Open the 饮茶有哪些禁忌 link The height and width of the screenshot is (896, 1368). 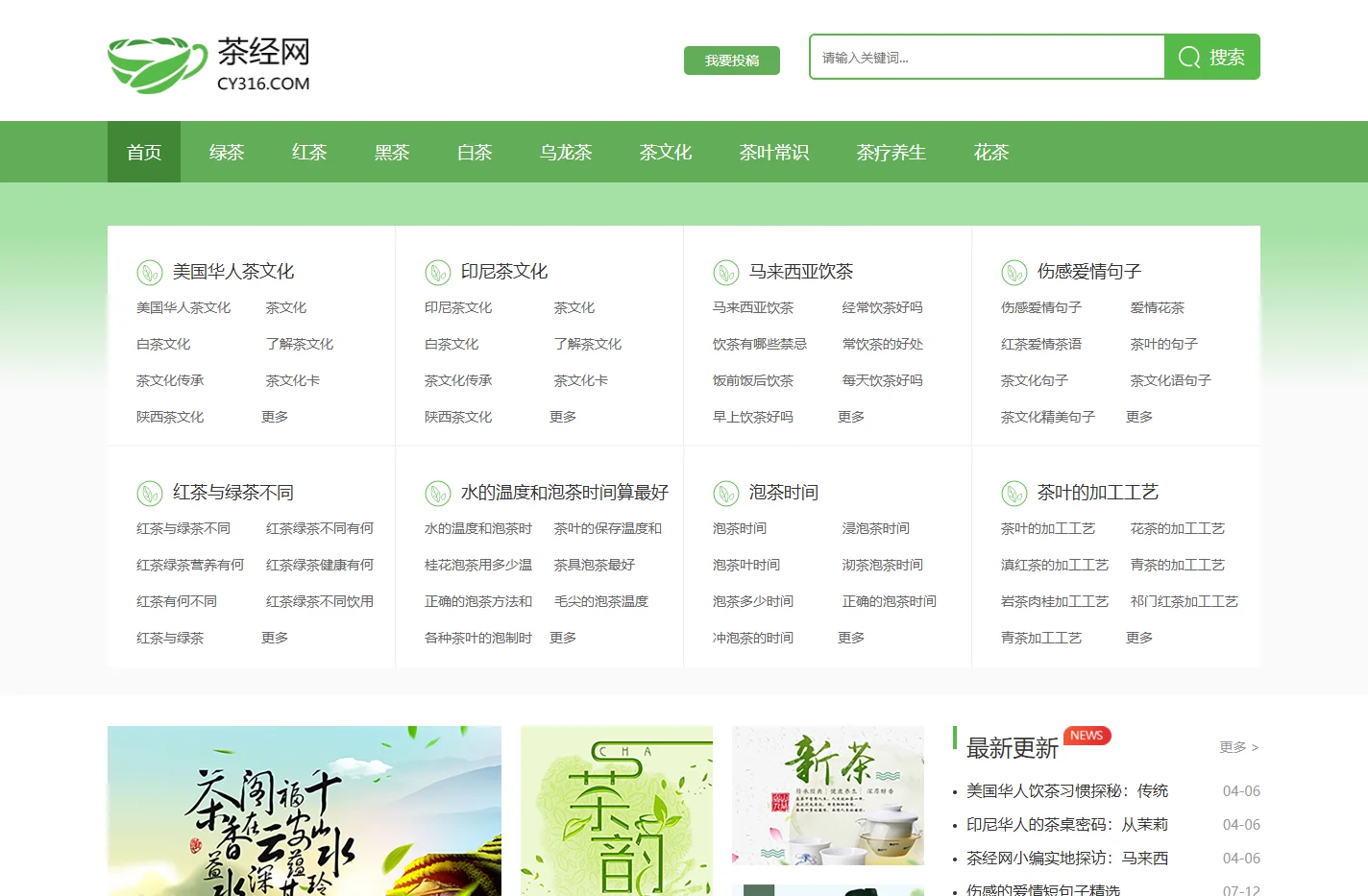tap(760, 344)
